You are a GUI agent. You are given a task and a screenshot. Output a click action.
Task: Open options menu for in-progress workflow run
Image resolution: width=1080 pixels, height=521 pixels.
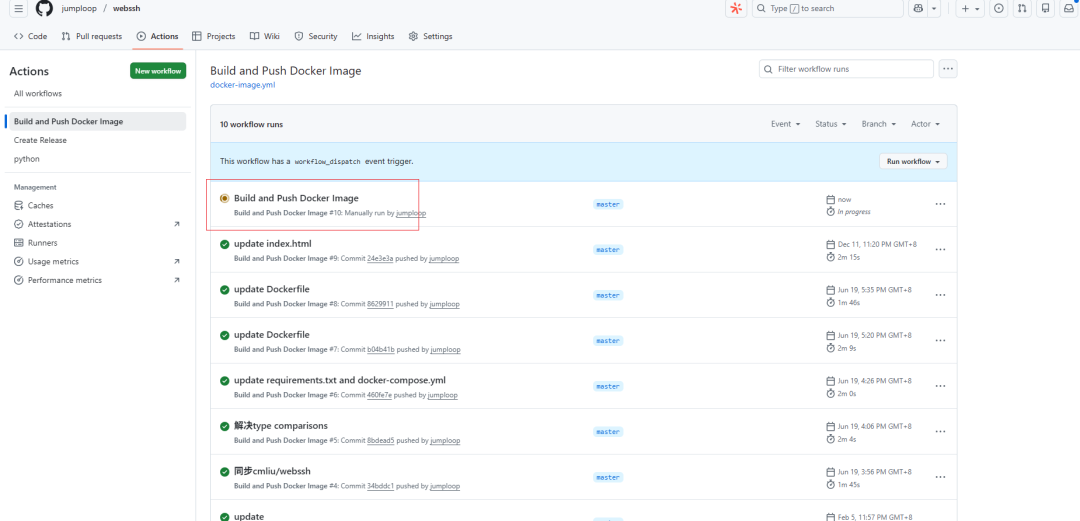tap(940, 204)
